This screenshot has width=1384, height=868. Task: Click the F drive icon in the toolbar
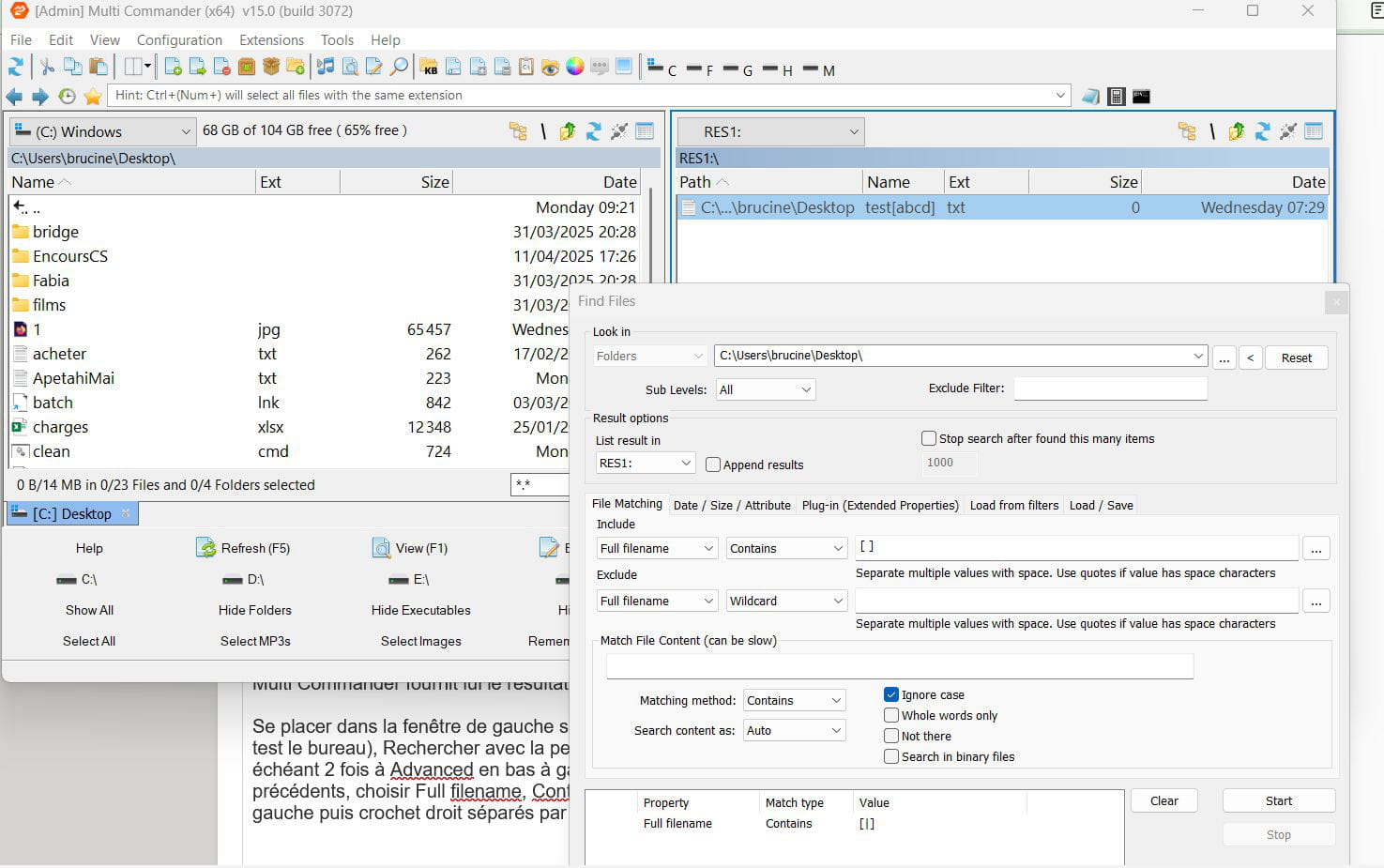(699, 69)
